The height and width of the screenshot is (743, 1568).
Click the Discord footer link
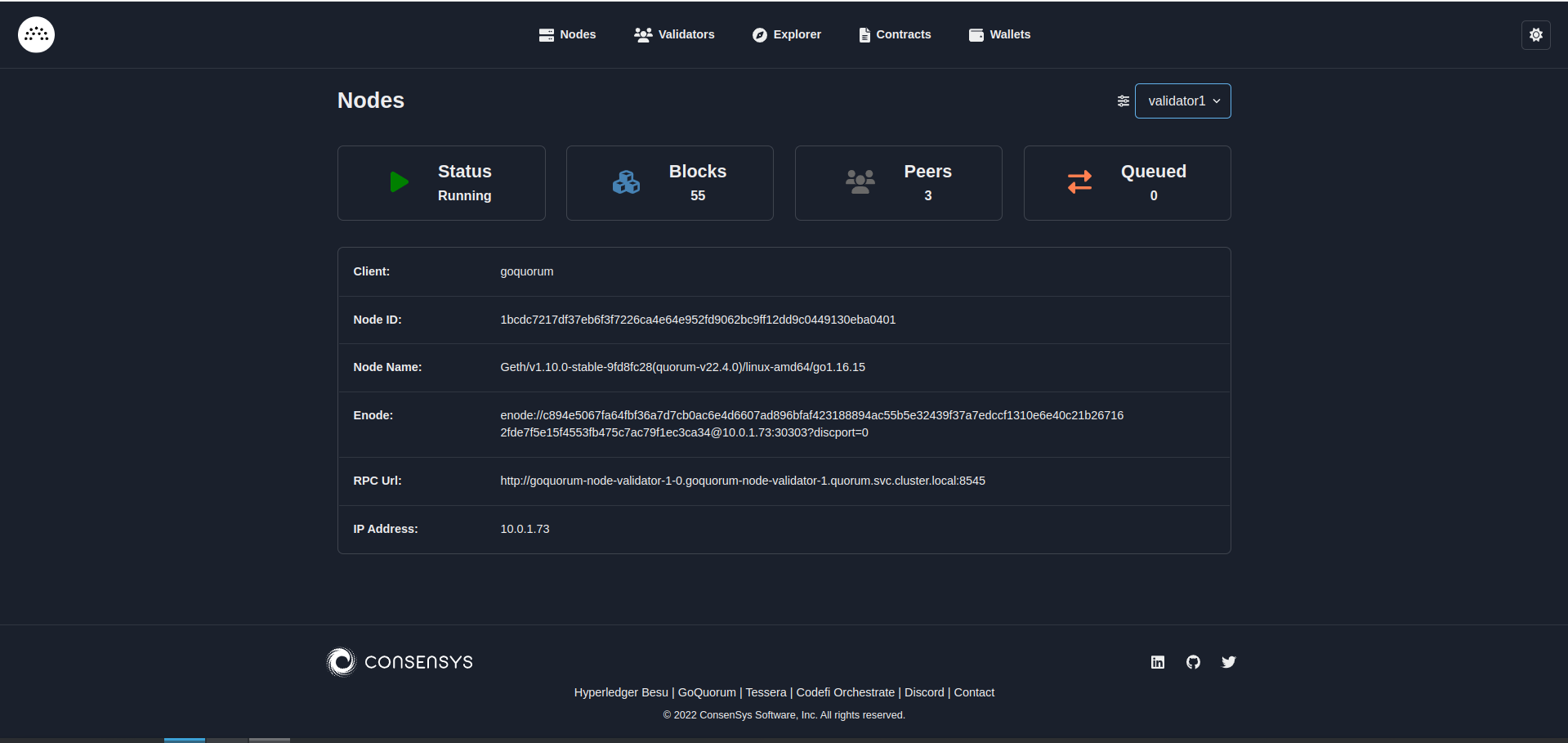(x=924, y=692)
